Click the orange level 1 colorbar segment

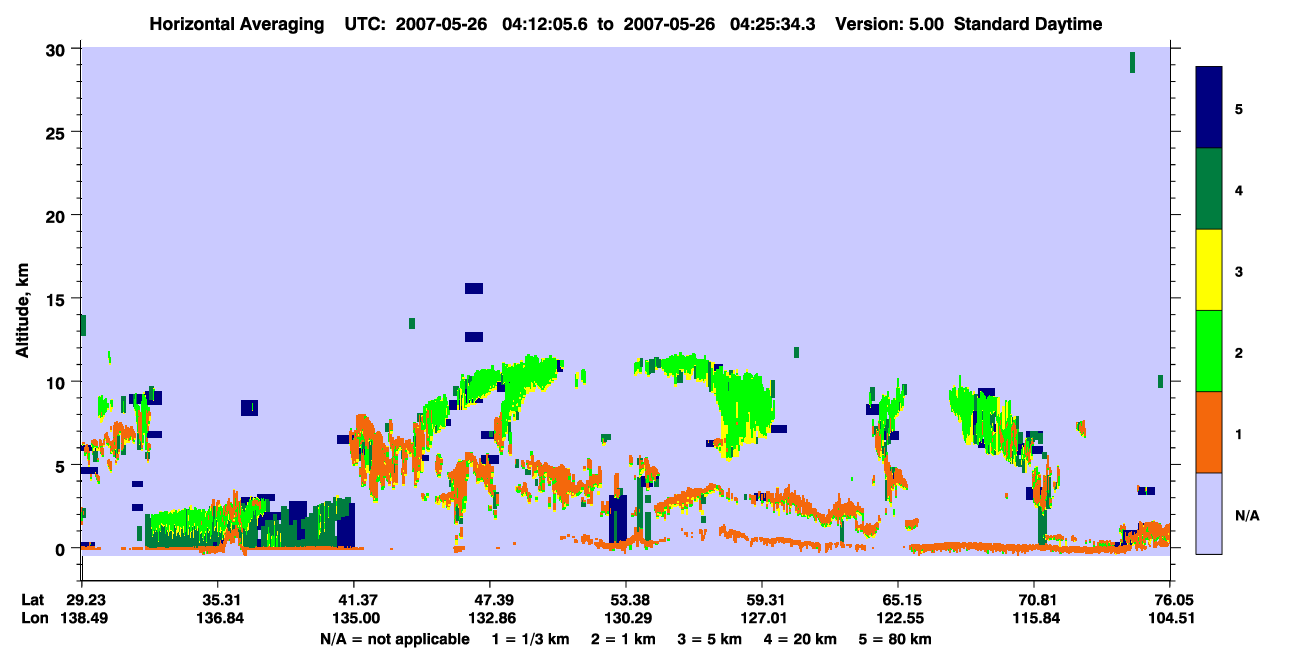1209,432
